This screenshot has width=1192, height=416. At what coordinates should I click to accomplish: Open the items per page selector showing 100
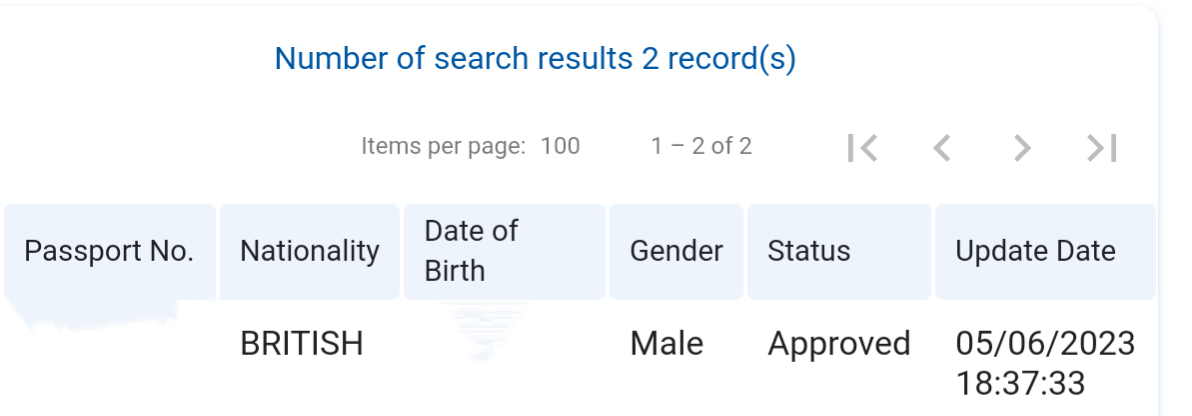point(560,146)
